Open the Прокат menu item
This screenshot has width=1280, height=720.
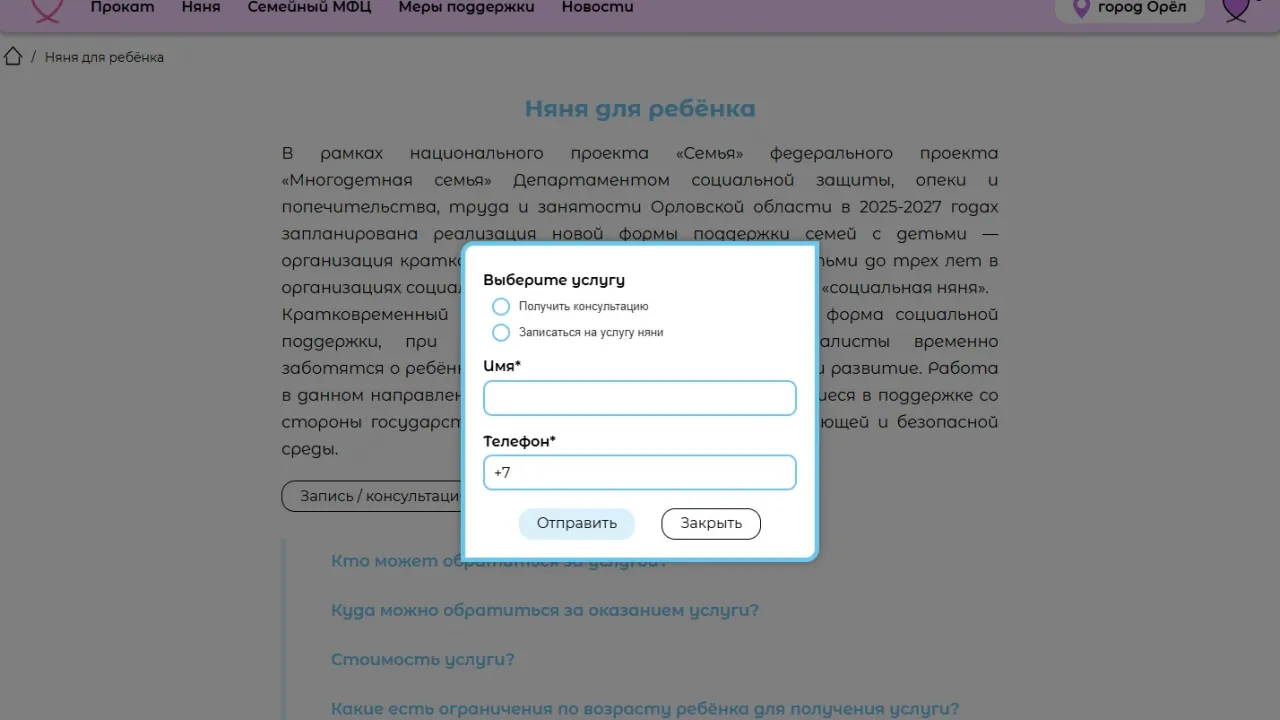coord(122,7)
